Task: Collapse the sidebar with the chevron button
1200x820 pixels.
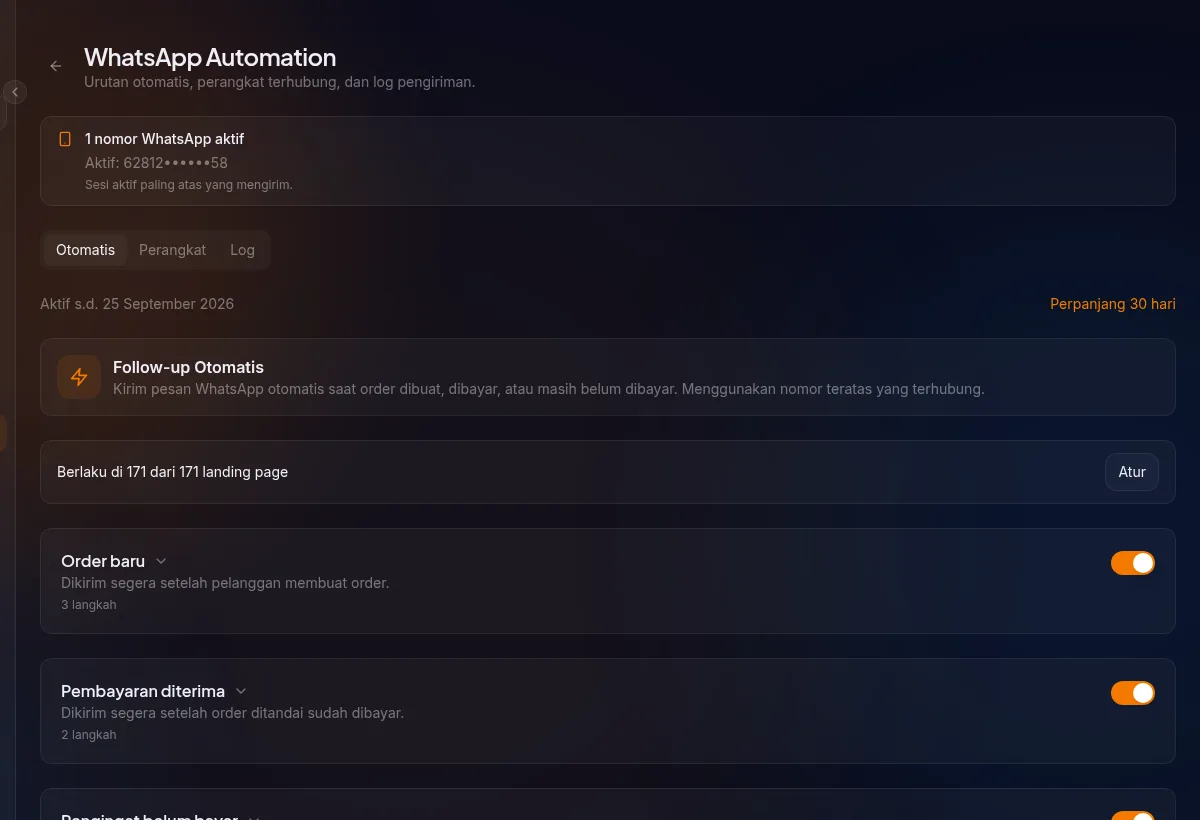Action: pyautogui.click(x=14, y=92)
